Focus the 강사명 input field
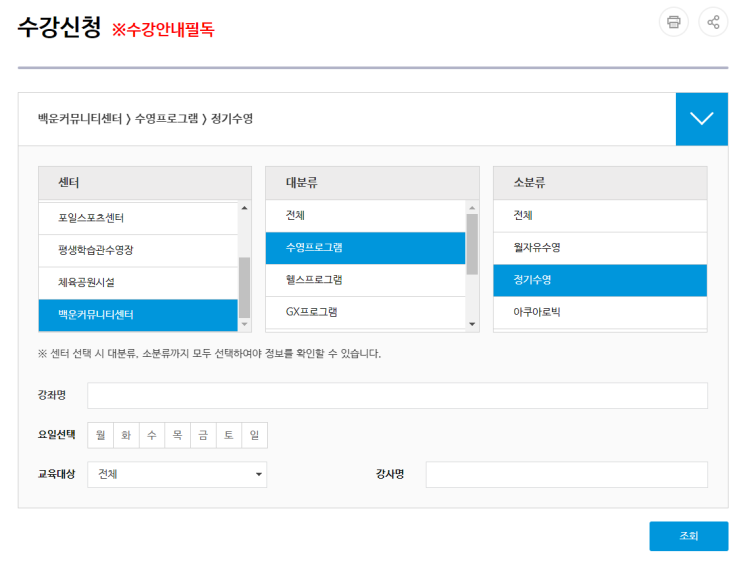The image size is (743, 561). click(x=567, y=475)
